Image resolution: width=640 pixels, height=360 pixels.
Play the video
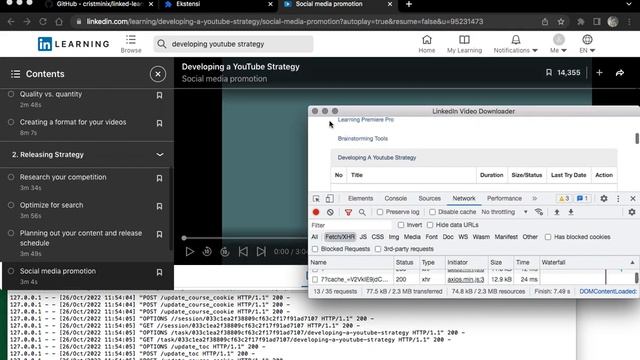click(x=189, y=251)
